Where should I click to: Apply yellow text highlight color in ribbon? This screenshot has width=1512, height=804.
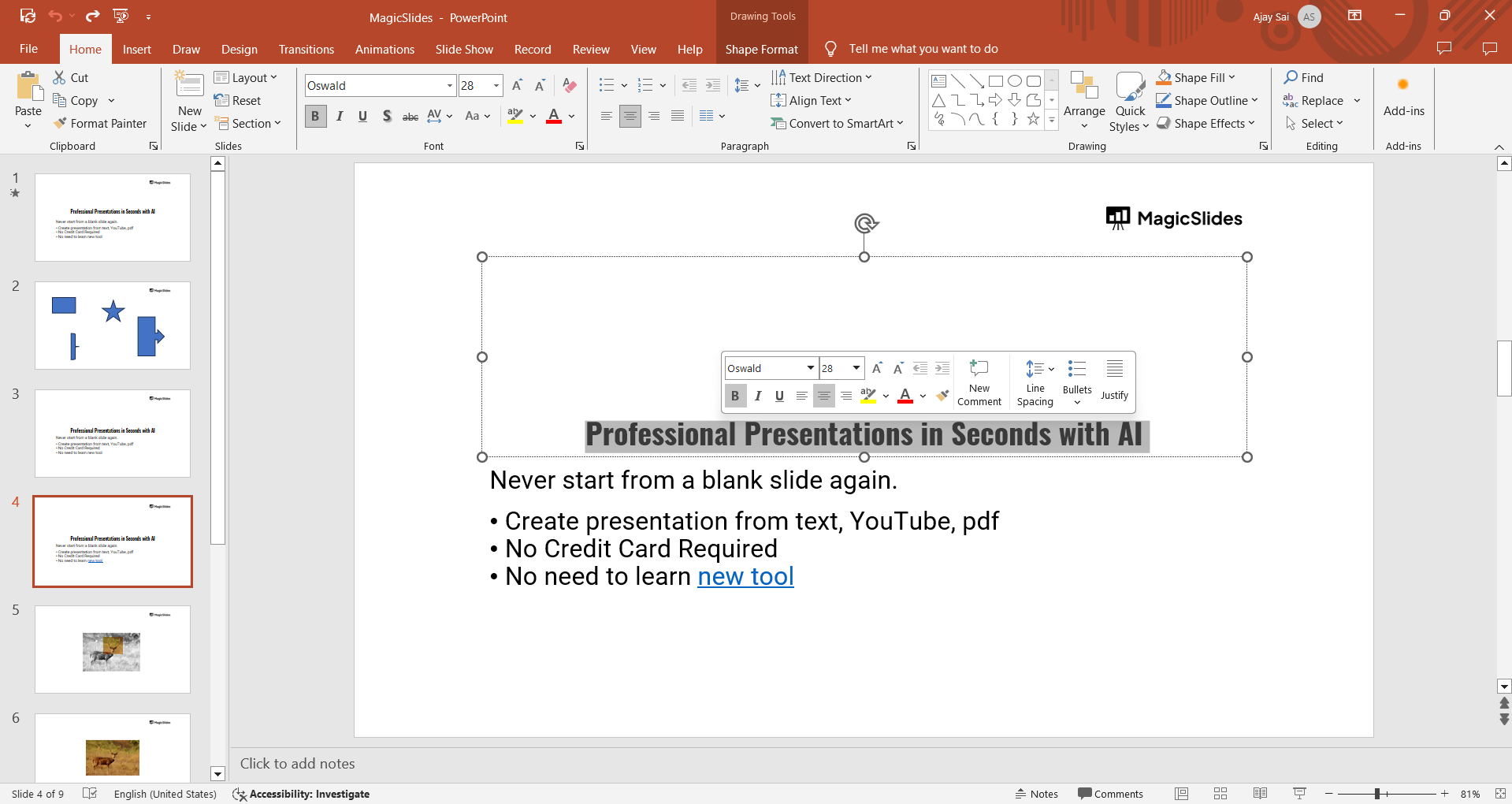(x=515, y=116)
